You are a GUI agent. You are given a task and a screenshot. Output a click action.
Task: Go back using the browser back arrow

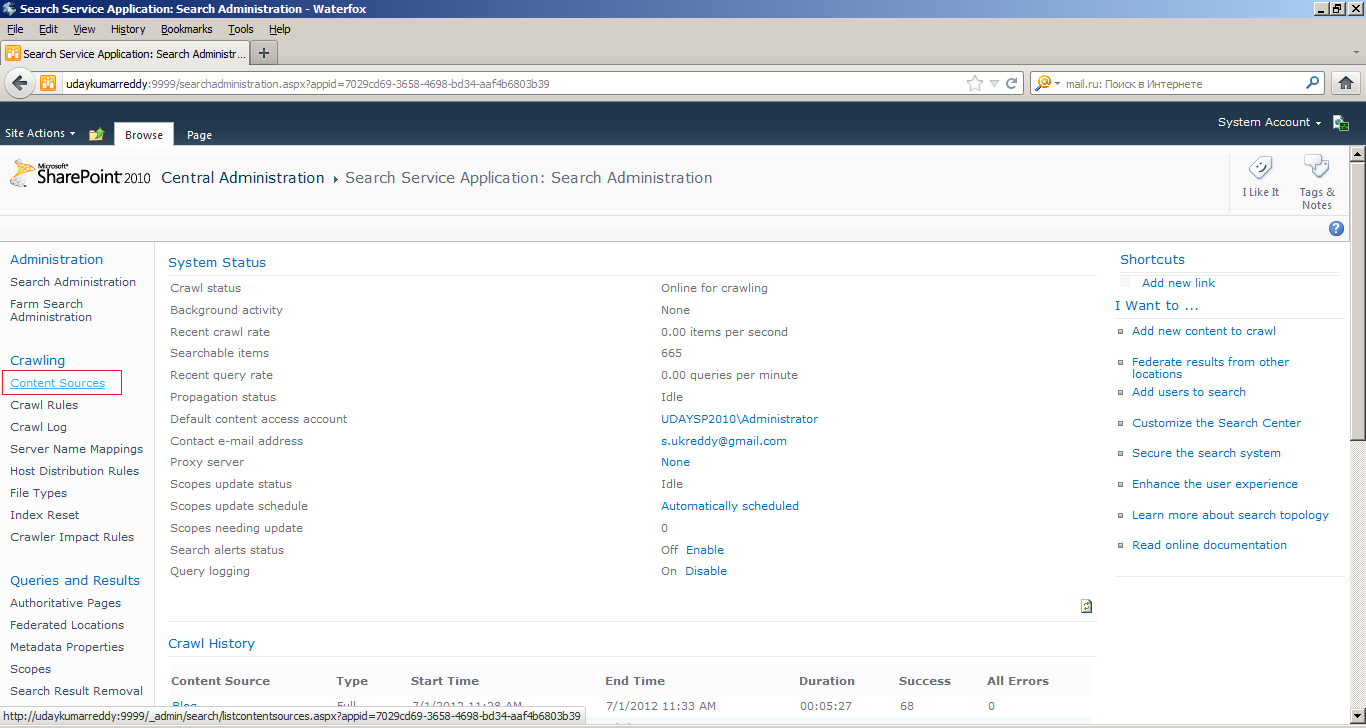click(x=19, y=83)
